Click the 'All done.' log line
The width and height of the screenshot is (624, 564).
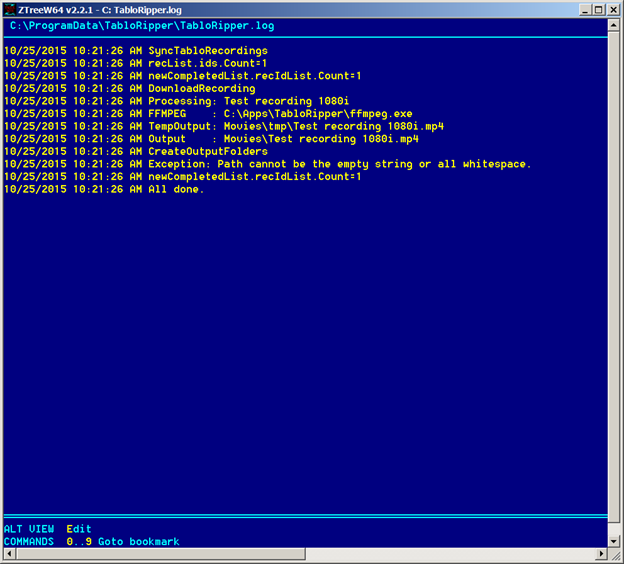104,189
